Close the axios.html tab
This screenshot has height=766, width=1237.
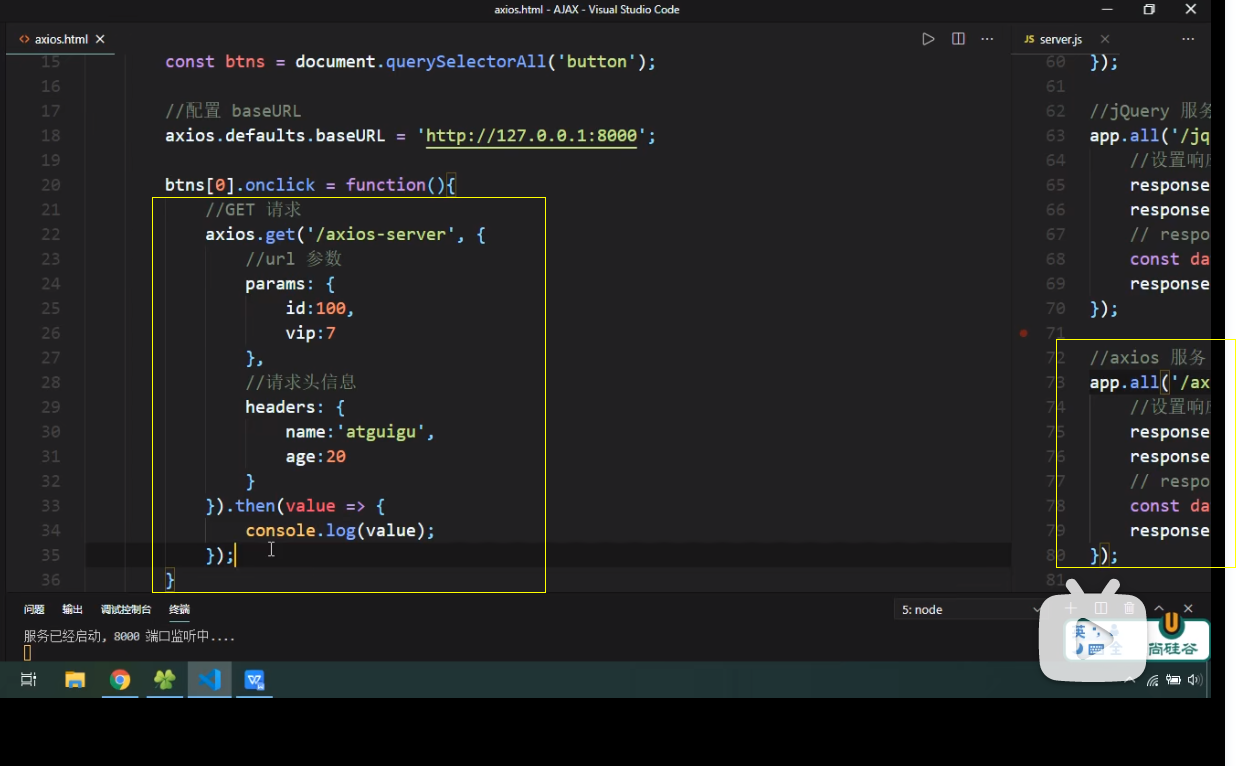(x=102, y=39)
